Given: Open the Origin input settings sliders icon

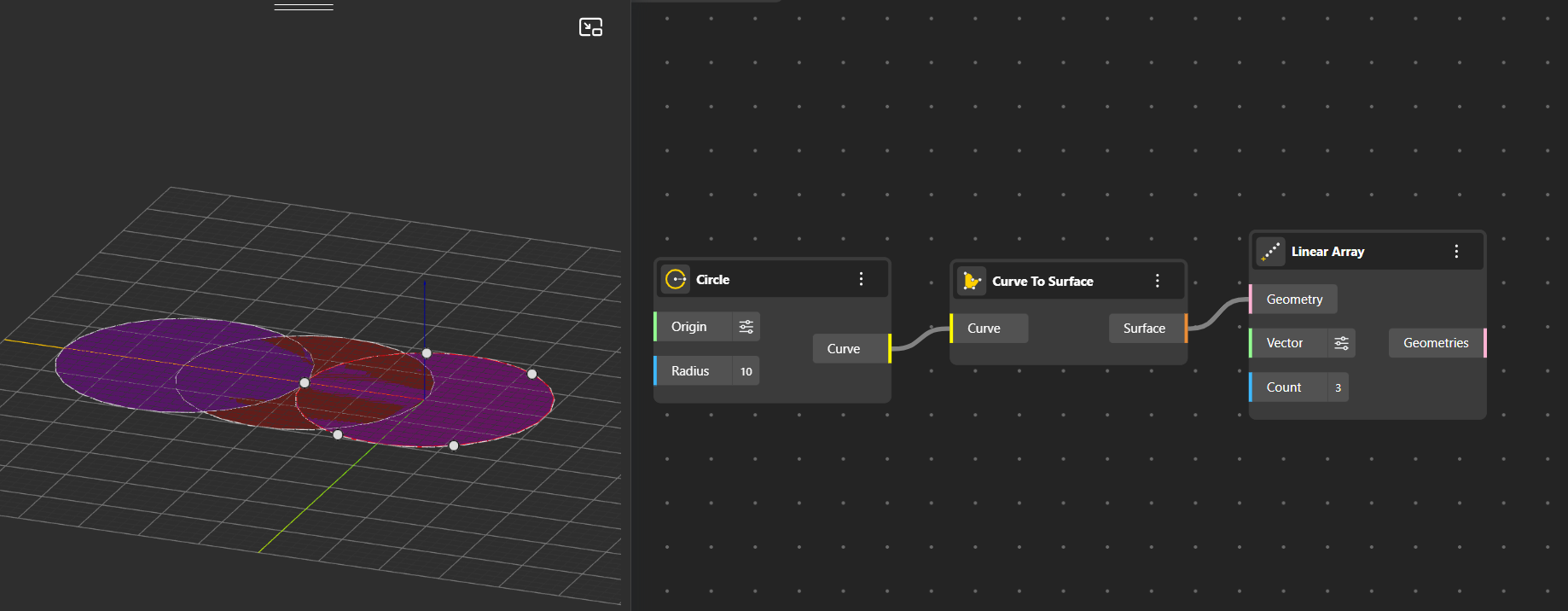Looking at the screenshot, I should [746, 327].
